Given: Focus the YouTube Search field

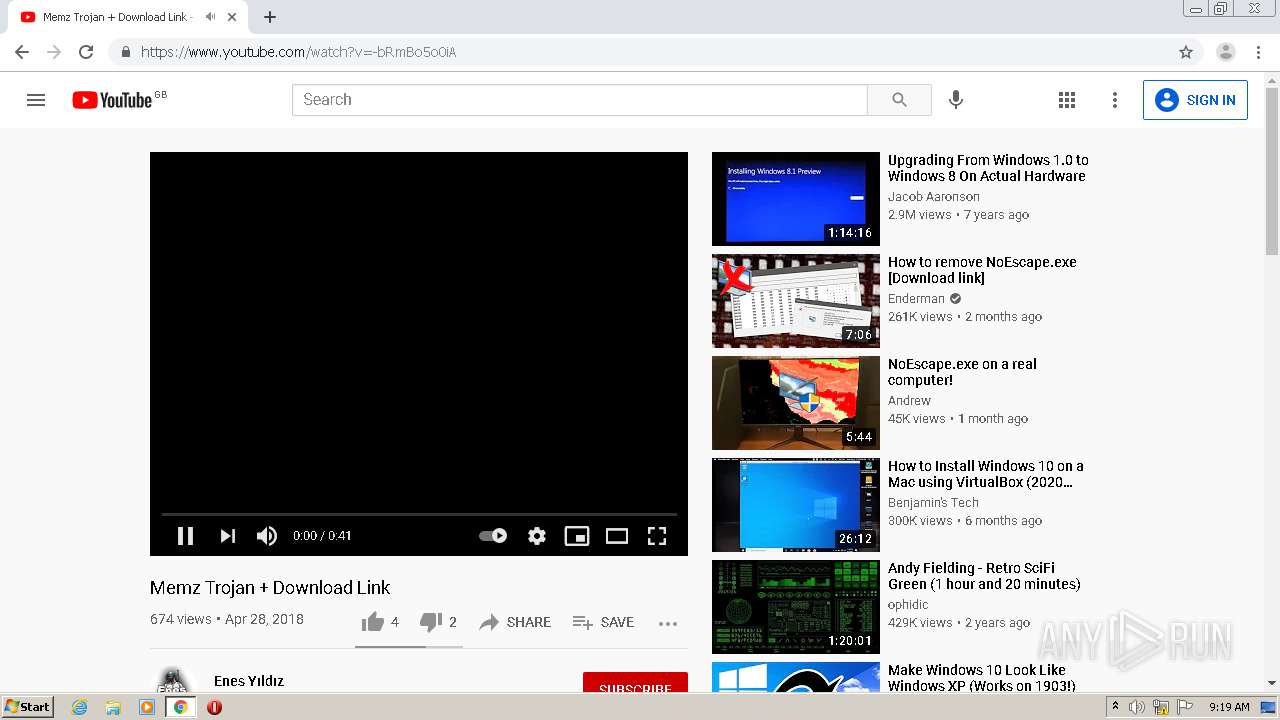Looking at the screenshot, I should 580,100.
